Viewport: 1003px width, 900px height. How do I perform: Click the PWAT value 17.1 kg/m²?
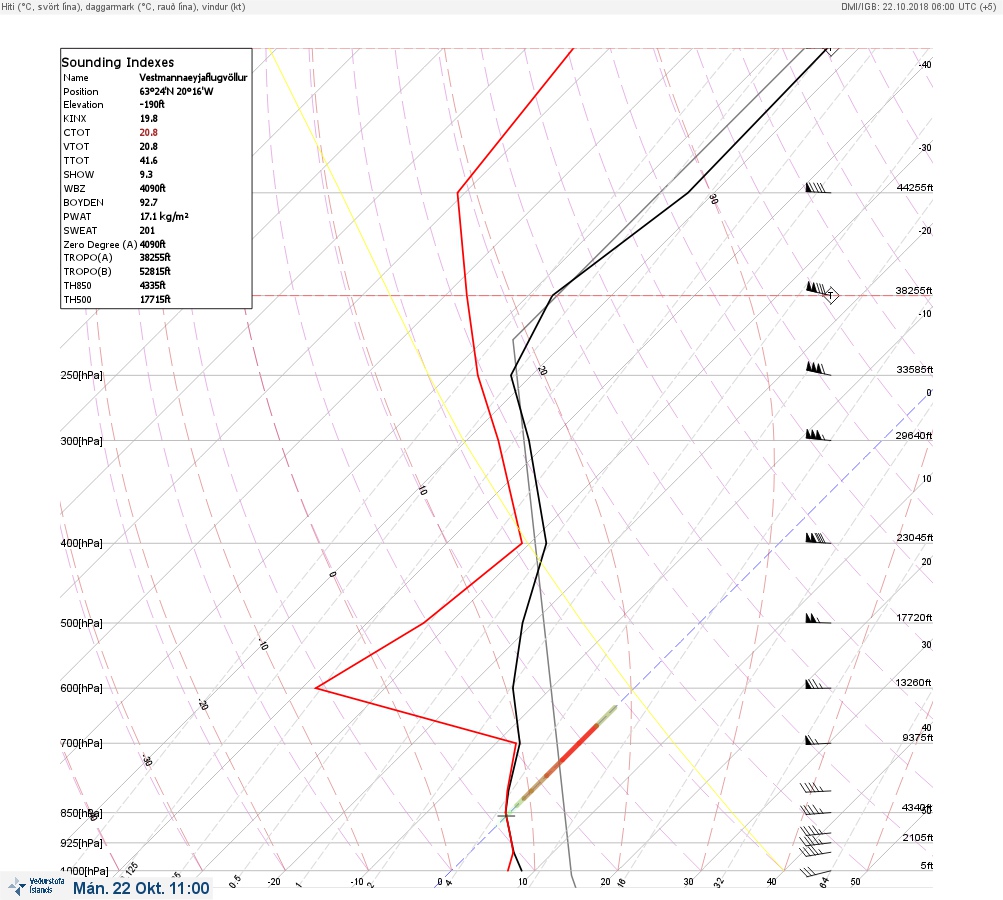tap(164, 217)
